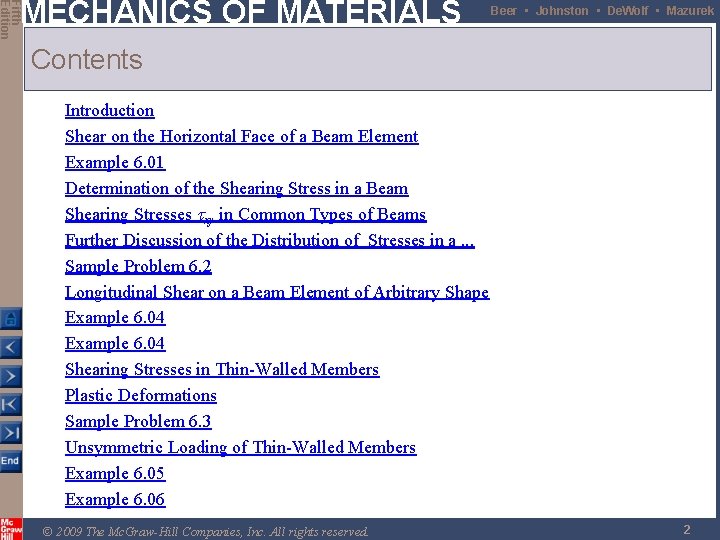
Task: Click the Home navigation icon
Action: click(11, 318)
